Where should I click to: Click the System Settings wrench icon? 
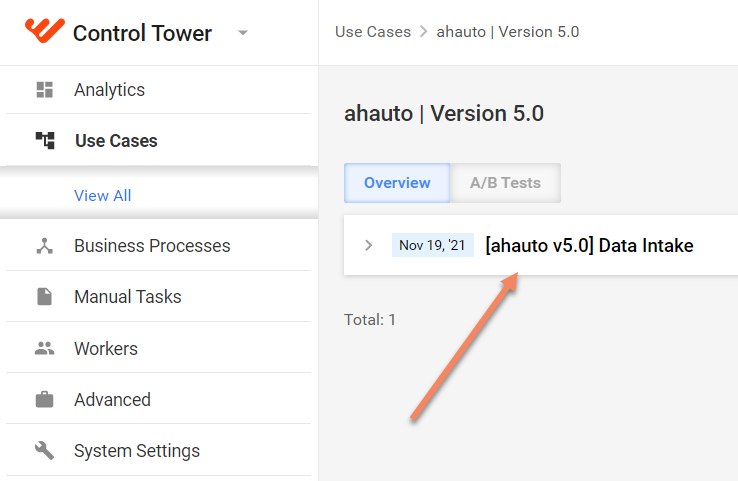click(x=45, y=450)
